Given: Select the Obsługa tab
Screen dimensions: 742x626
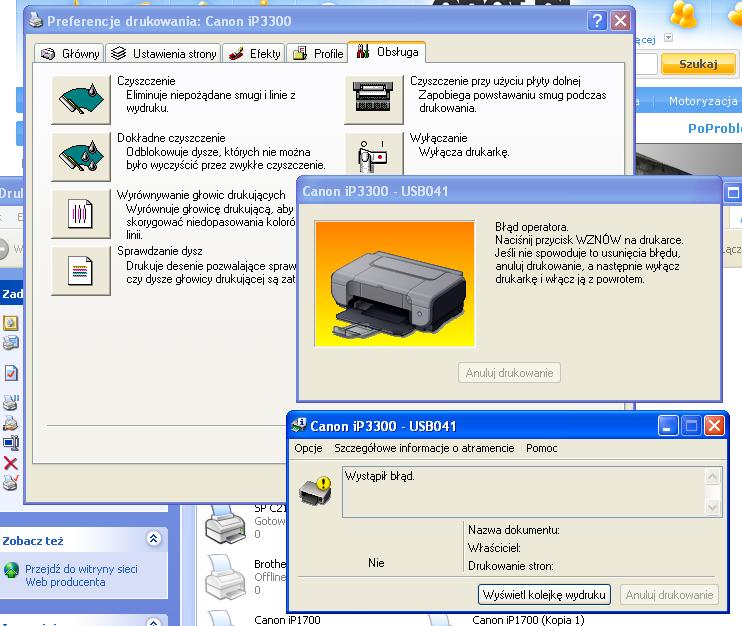Looking at the screenshot, I should click(387, 52).
